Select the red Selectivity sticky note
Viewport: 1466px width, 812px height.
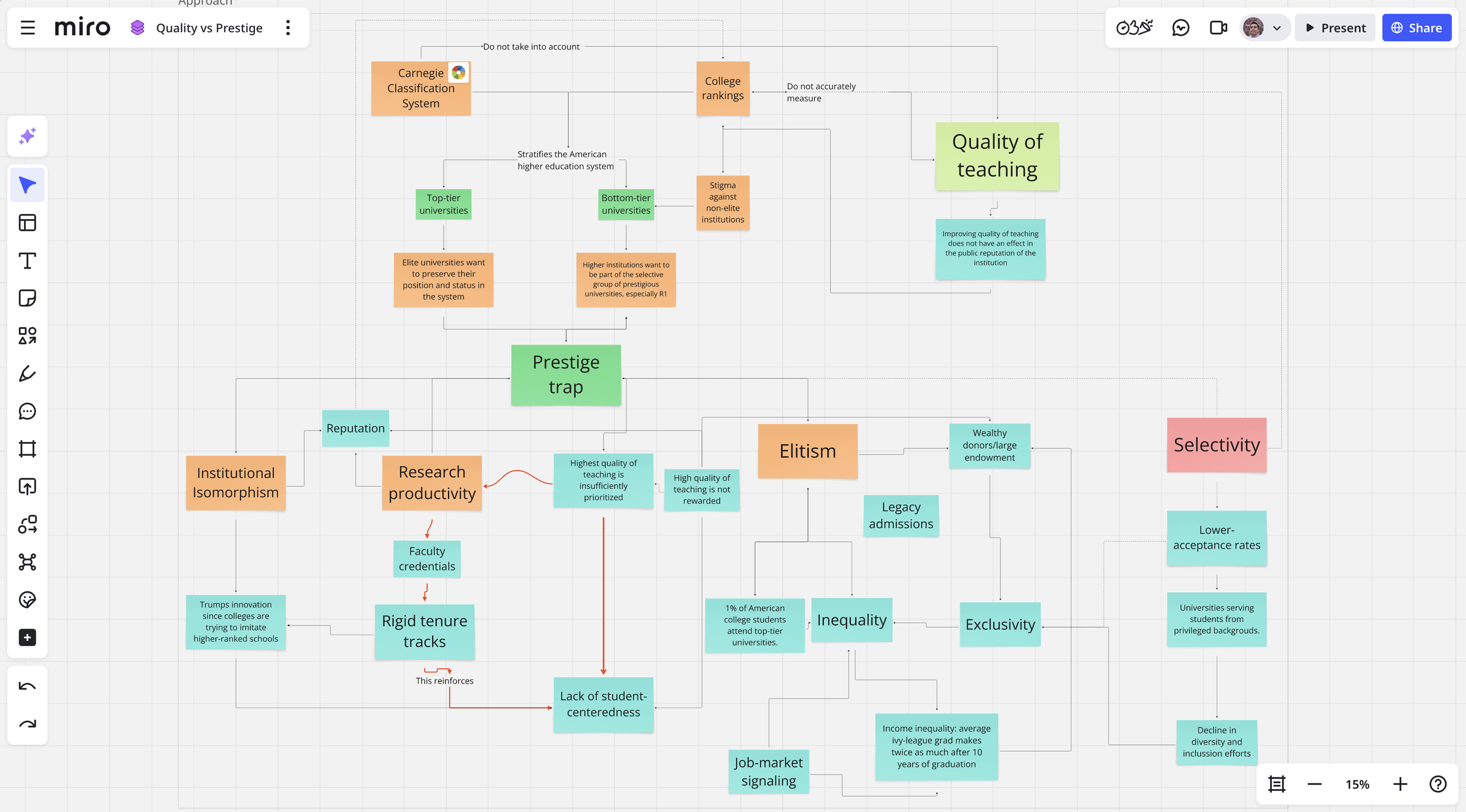1216,445
